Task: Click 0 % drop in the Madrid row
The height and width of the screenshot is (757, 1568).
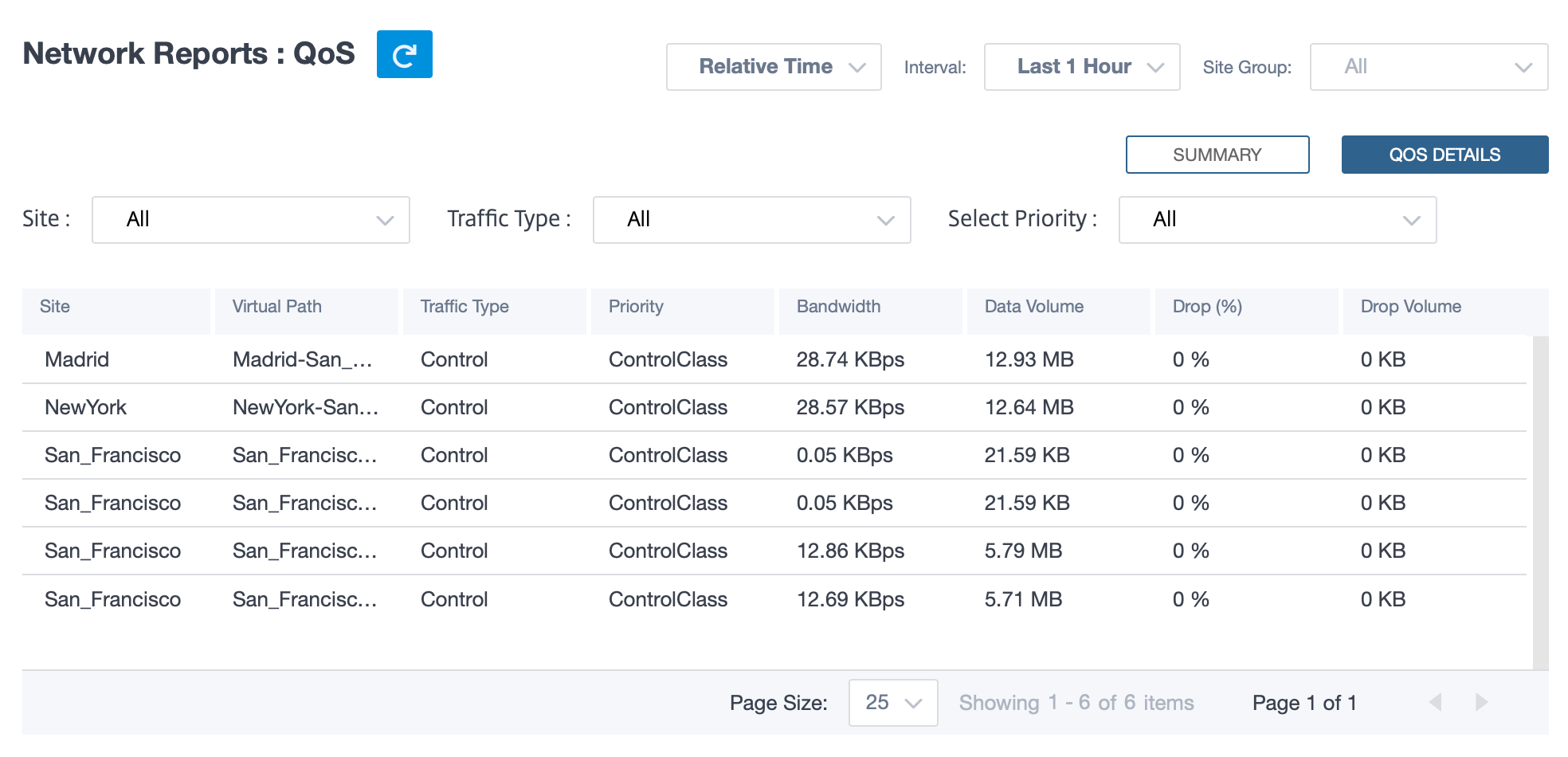Action: (x=1191, y=359)
